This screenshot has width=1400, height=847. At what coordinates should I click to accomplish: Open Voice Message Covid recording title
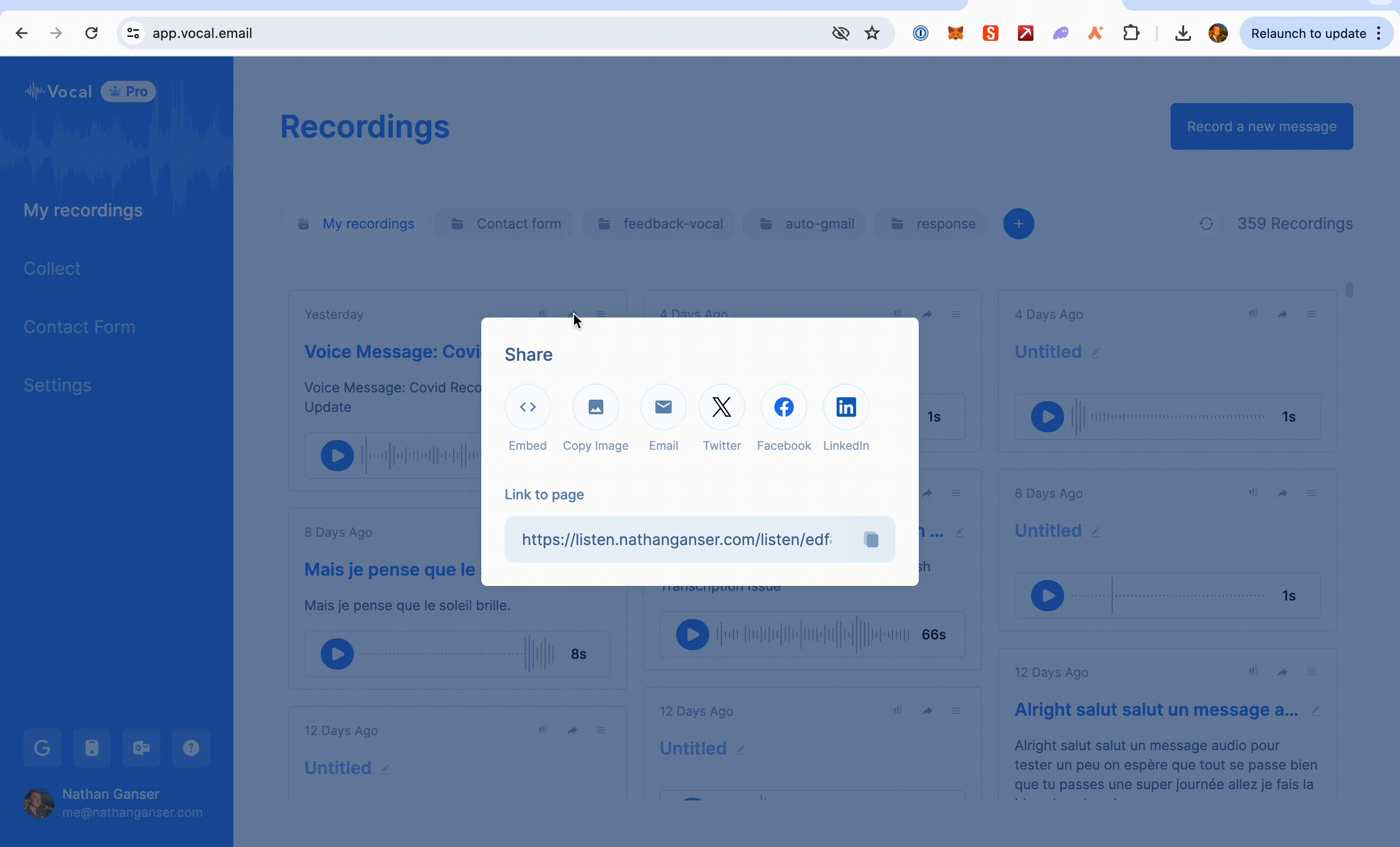(x=392, y=352)
